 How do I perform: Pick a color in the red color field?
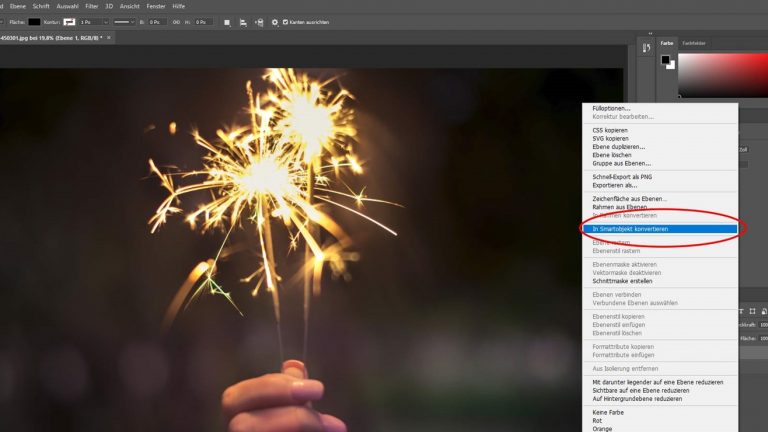pos(723,75)
